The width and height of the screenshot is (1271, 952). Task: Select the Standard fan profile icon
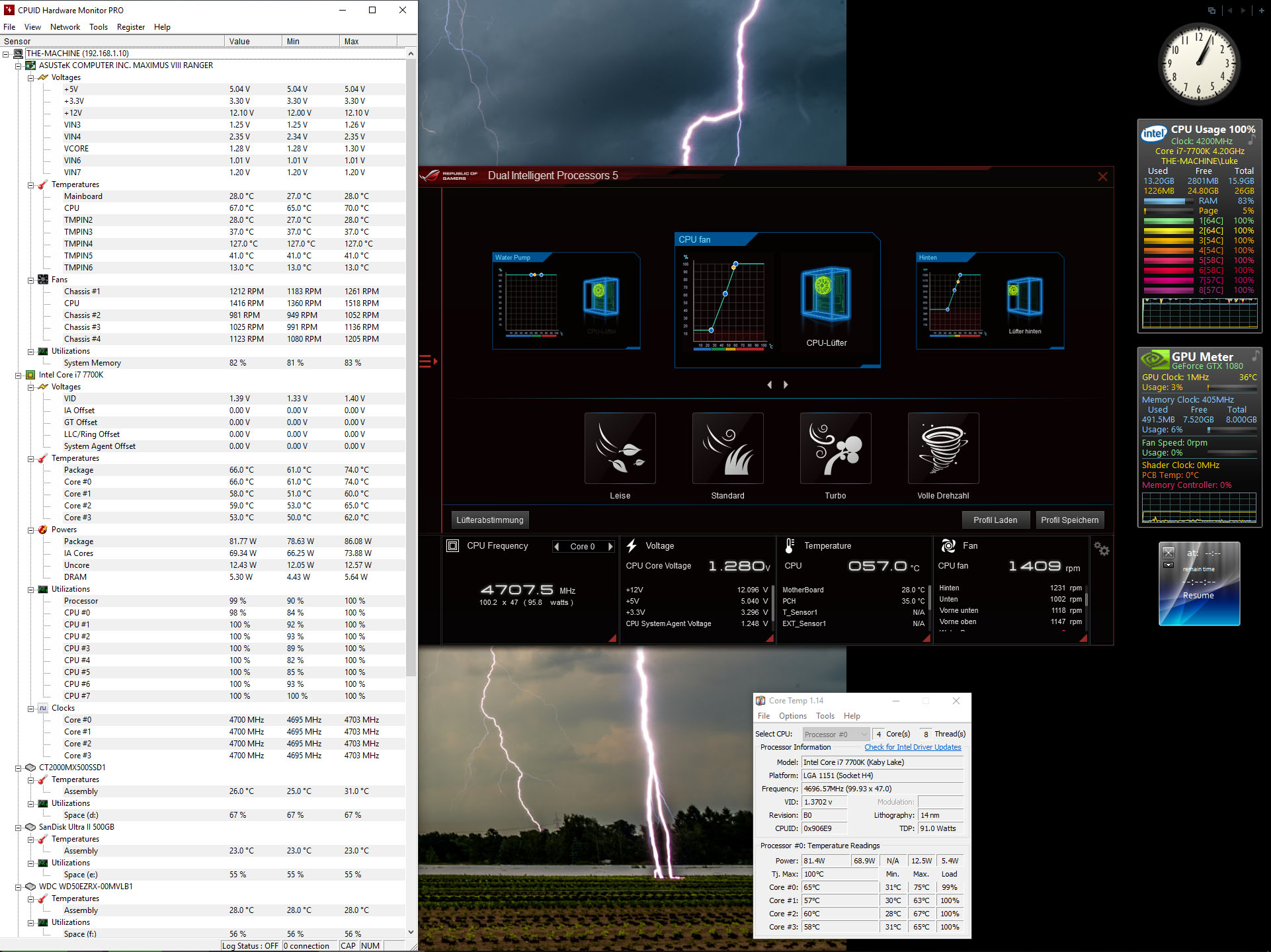coord(727,448)
